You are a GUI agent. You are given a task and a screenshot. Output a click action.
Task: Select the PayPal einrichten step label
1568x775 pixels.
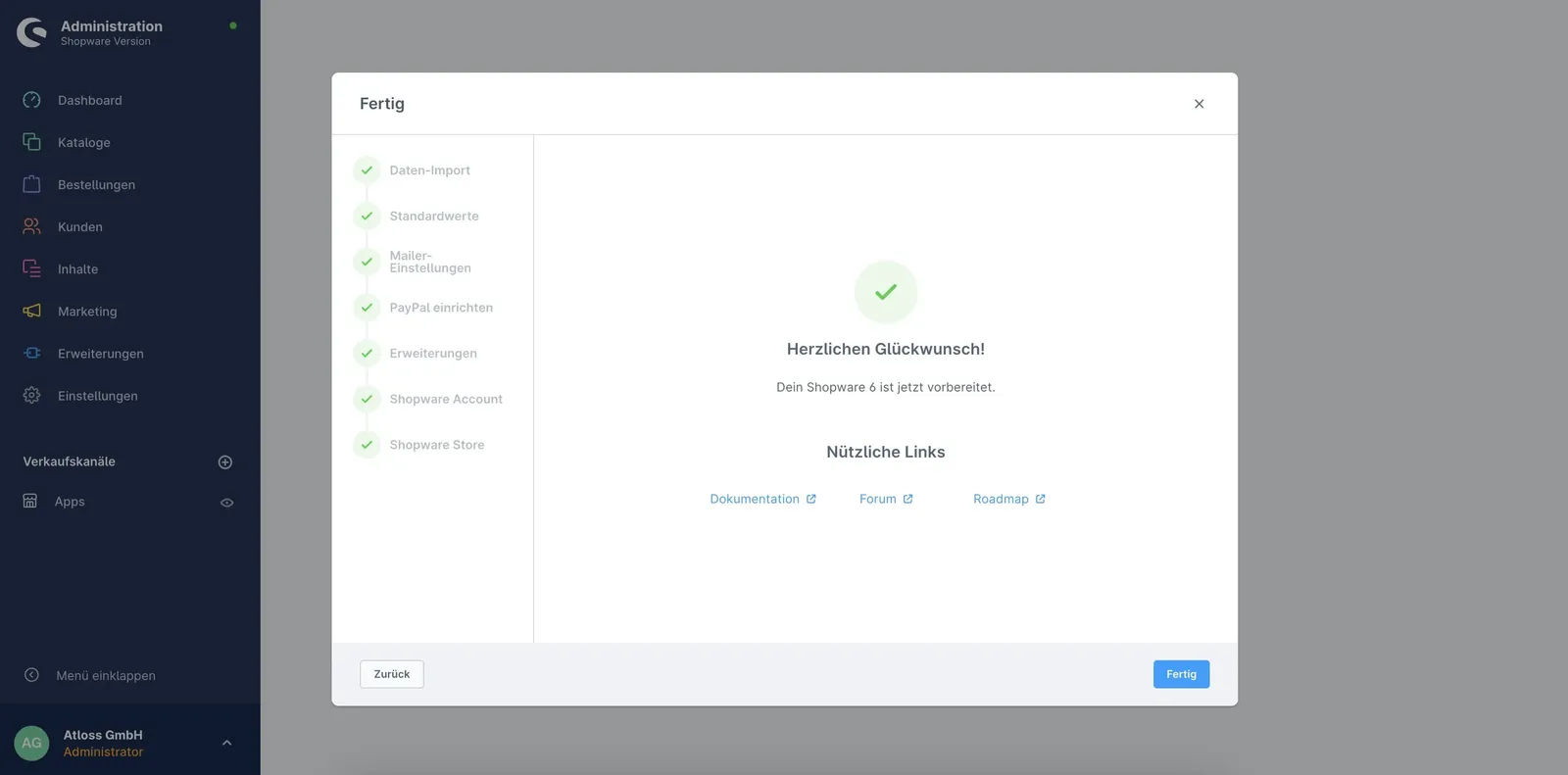pyautogui.click(x=441, y=308)
